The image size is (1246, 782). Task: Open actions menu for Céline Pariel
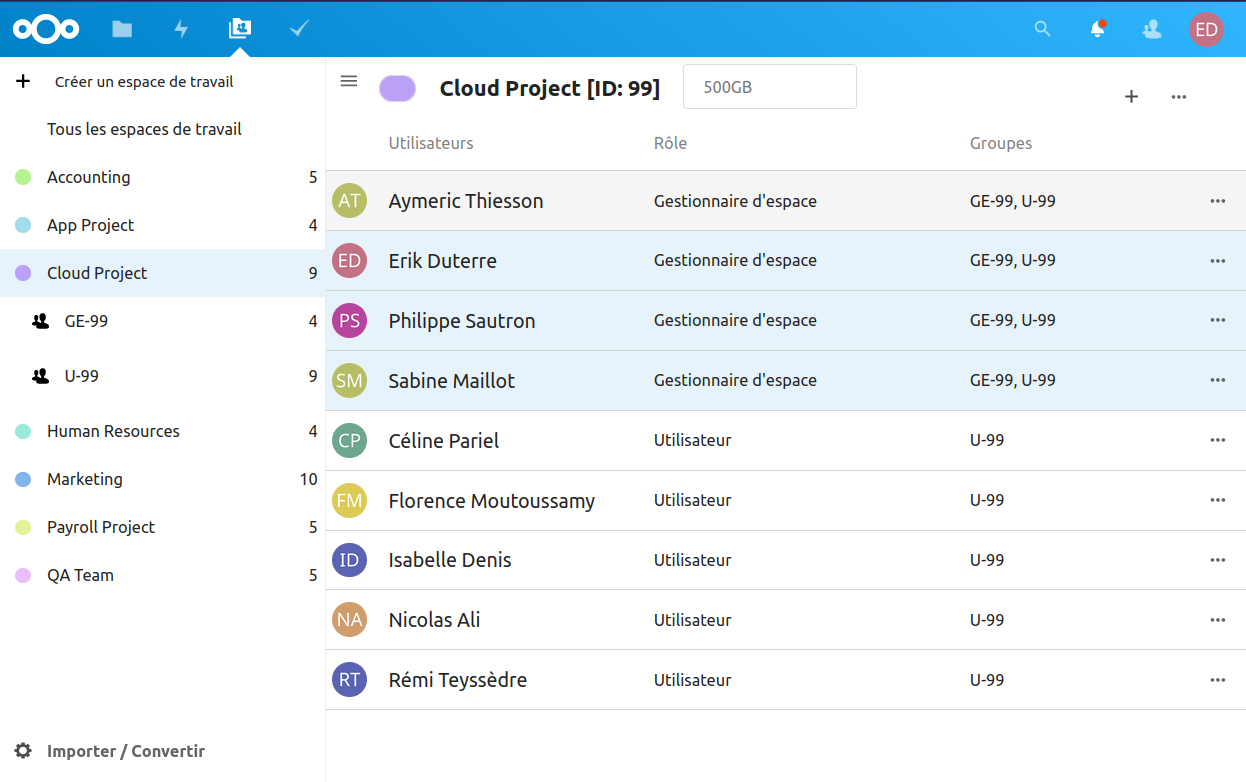[1217, 441]
